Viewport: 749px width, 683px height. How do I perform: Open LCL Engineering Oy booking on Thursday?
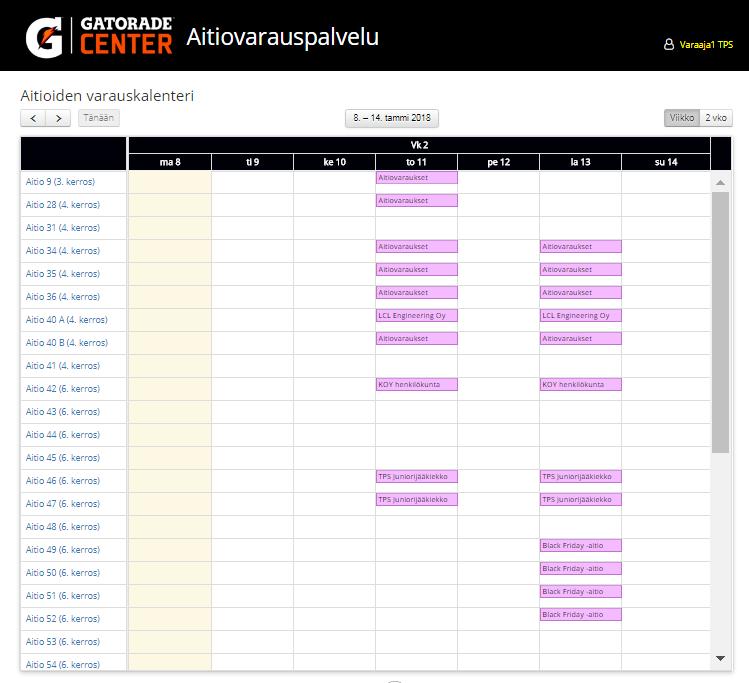(x=417, y=316)
